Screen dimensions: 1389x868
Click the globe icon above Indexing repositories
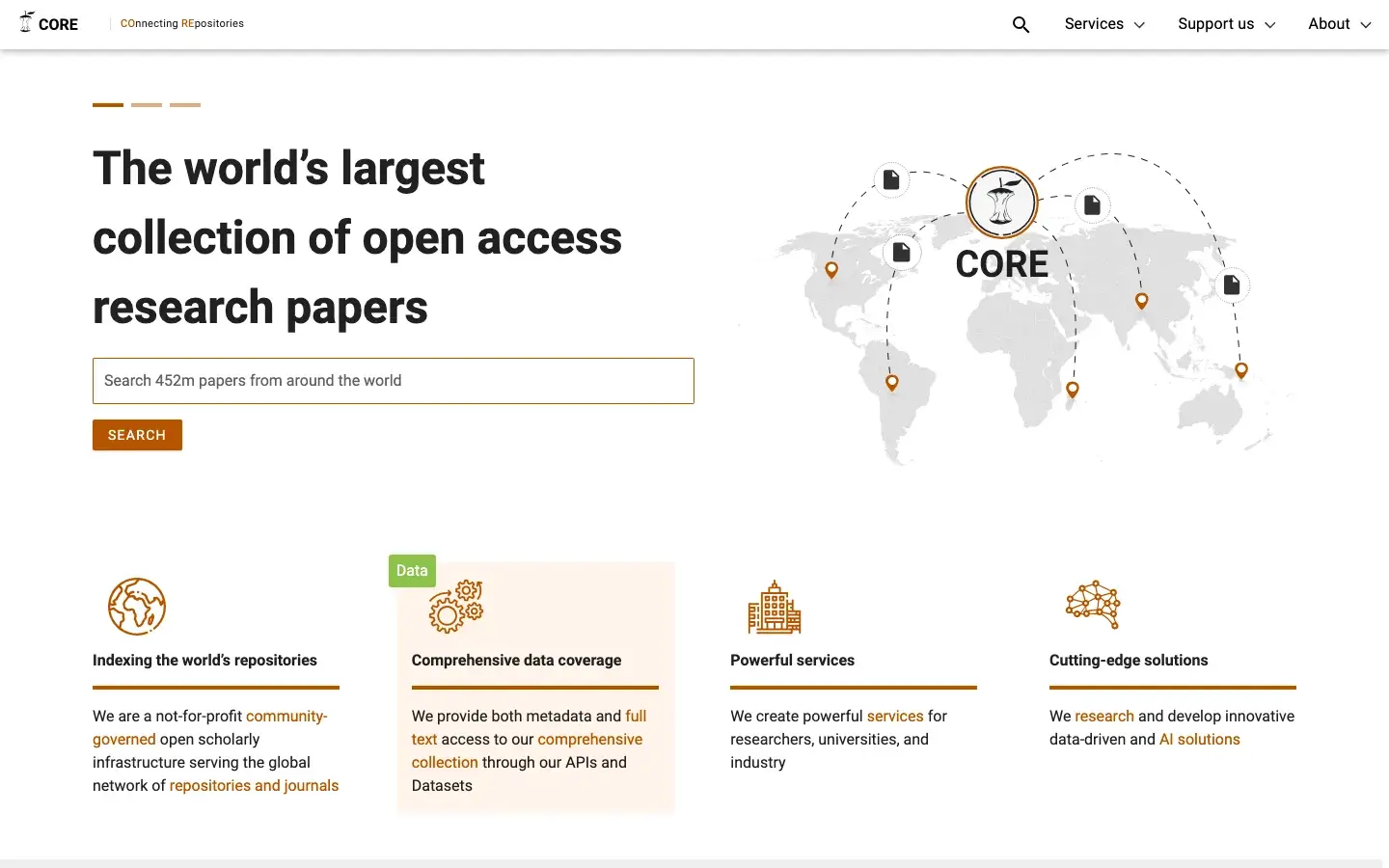click(137, 607)
